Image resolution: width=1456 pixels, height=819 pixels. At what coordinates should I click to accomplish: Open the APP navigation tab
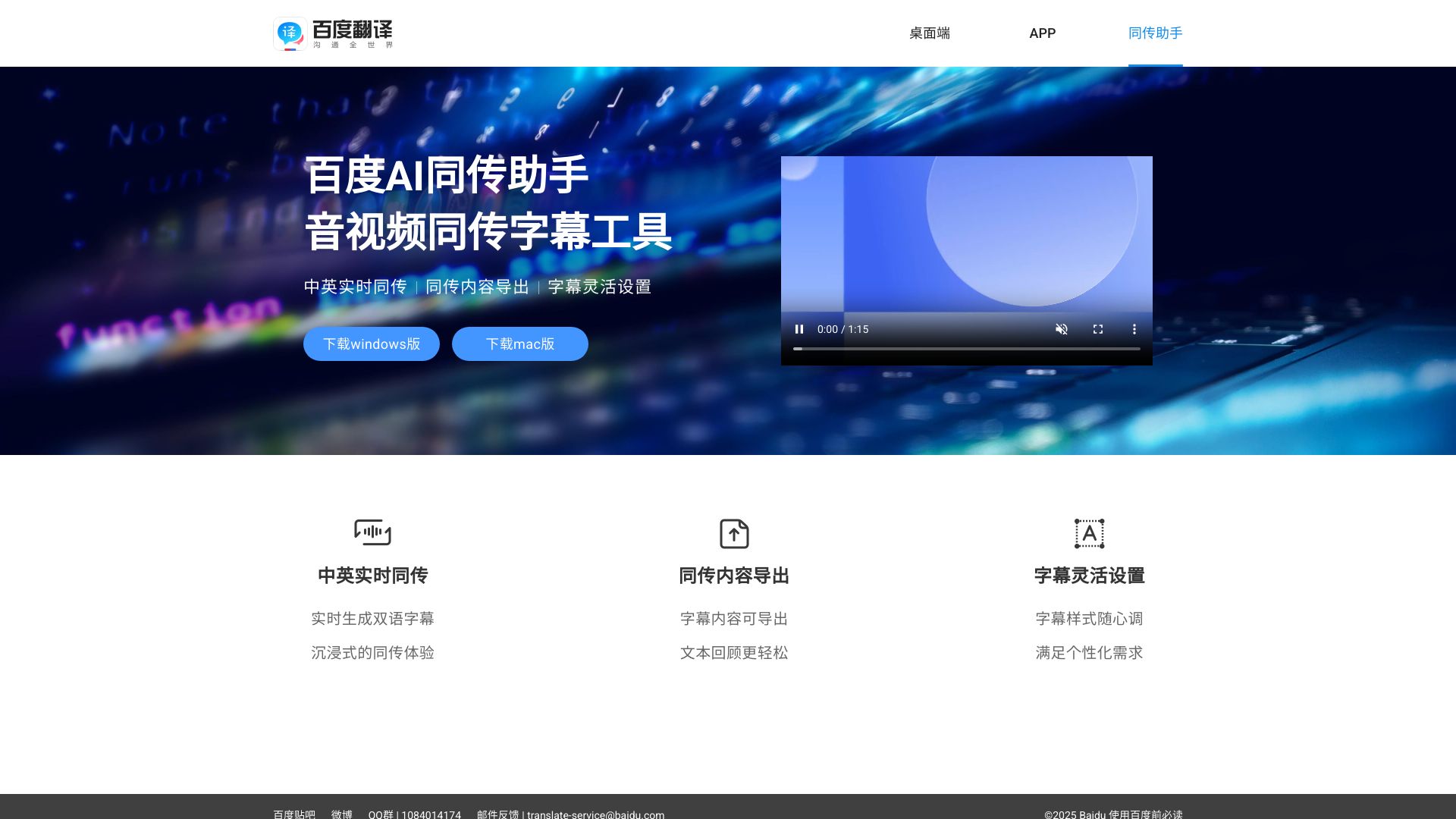click(x=1043, y=33)
